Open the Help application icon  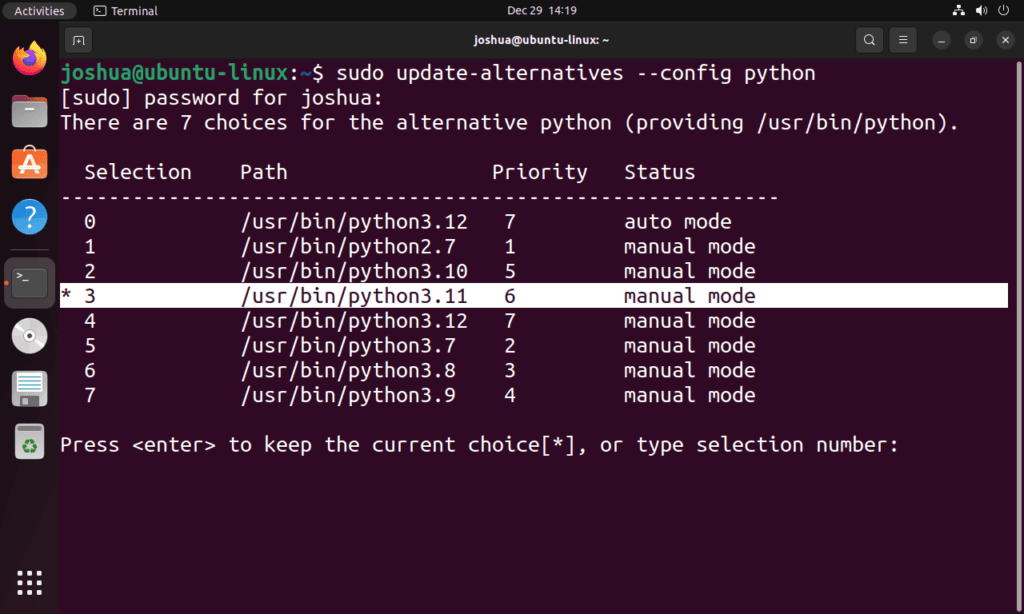pyautogui.click(x=29, y=216)
